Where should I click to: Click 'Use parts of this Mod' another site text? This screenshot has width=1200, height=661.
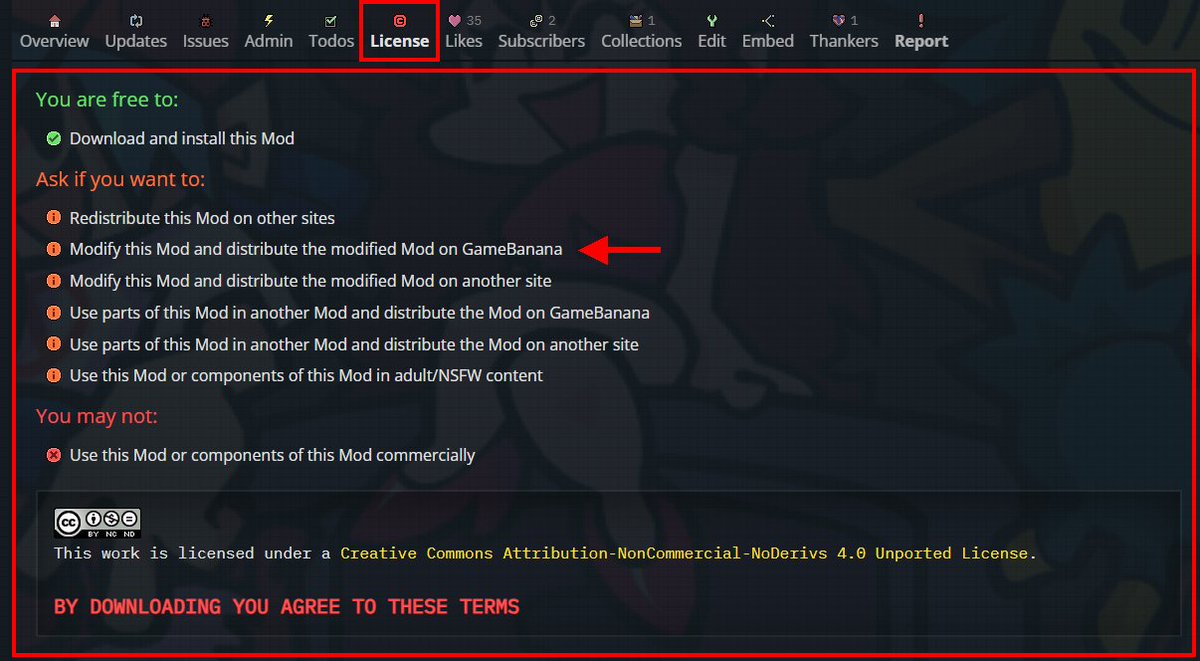(x=354, y=344)
